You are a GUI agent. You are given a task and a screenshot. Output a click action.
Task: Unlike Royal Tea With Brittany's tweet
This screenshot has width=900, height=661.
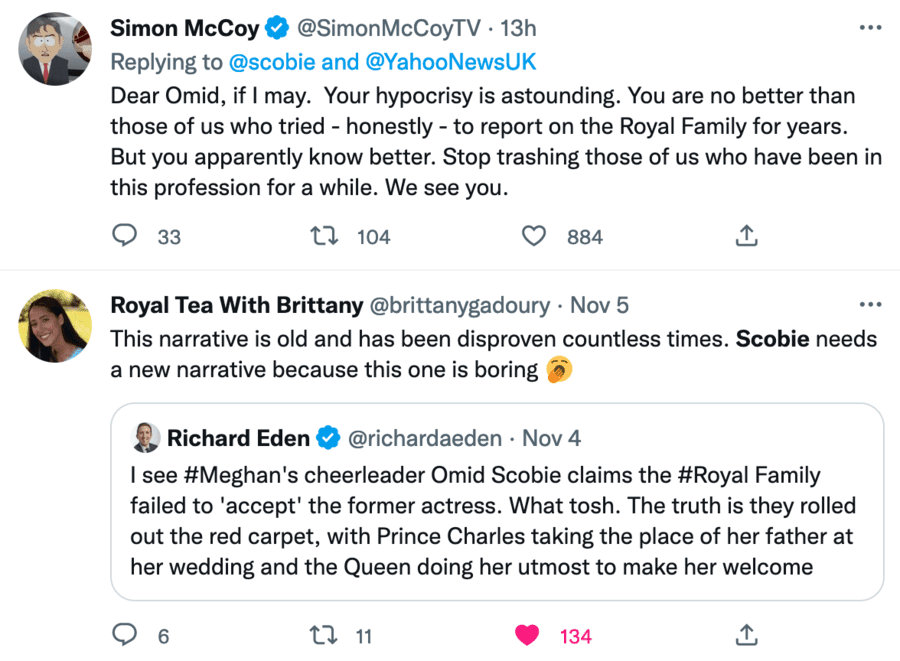(527, 635)
